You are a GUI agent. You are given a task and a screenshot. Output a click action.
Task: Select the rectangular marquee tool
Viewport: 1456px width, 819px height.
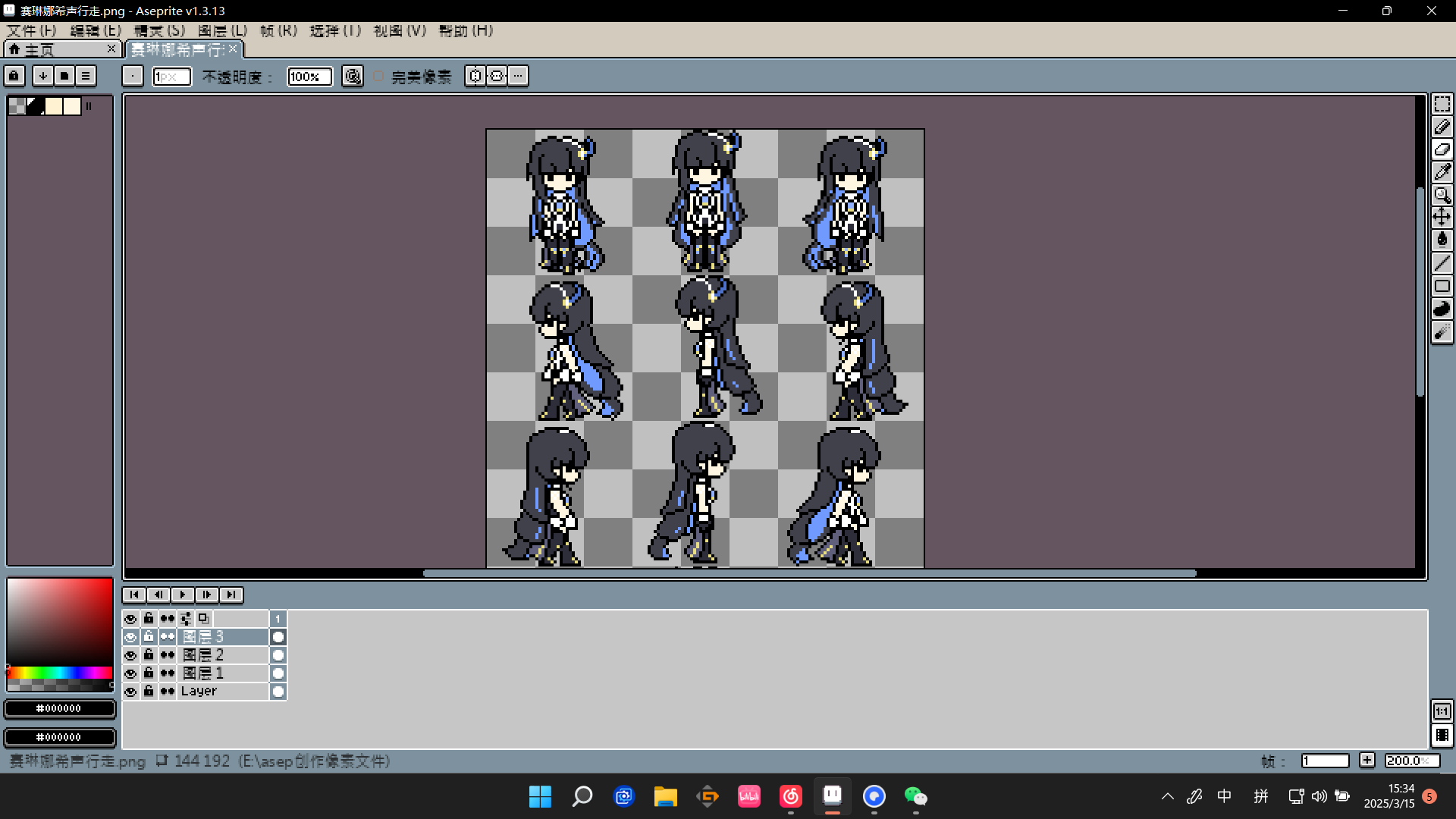[x=1442, y=104]
